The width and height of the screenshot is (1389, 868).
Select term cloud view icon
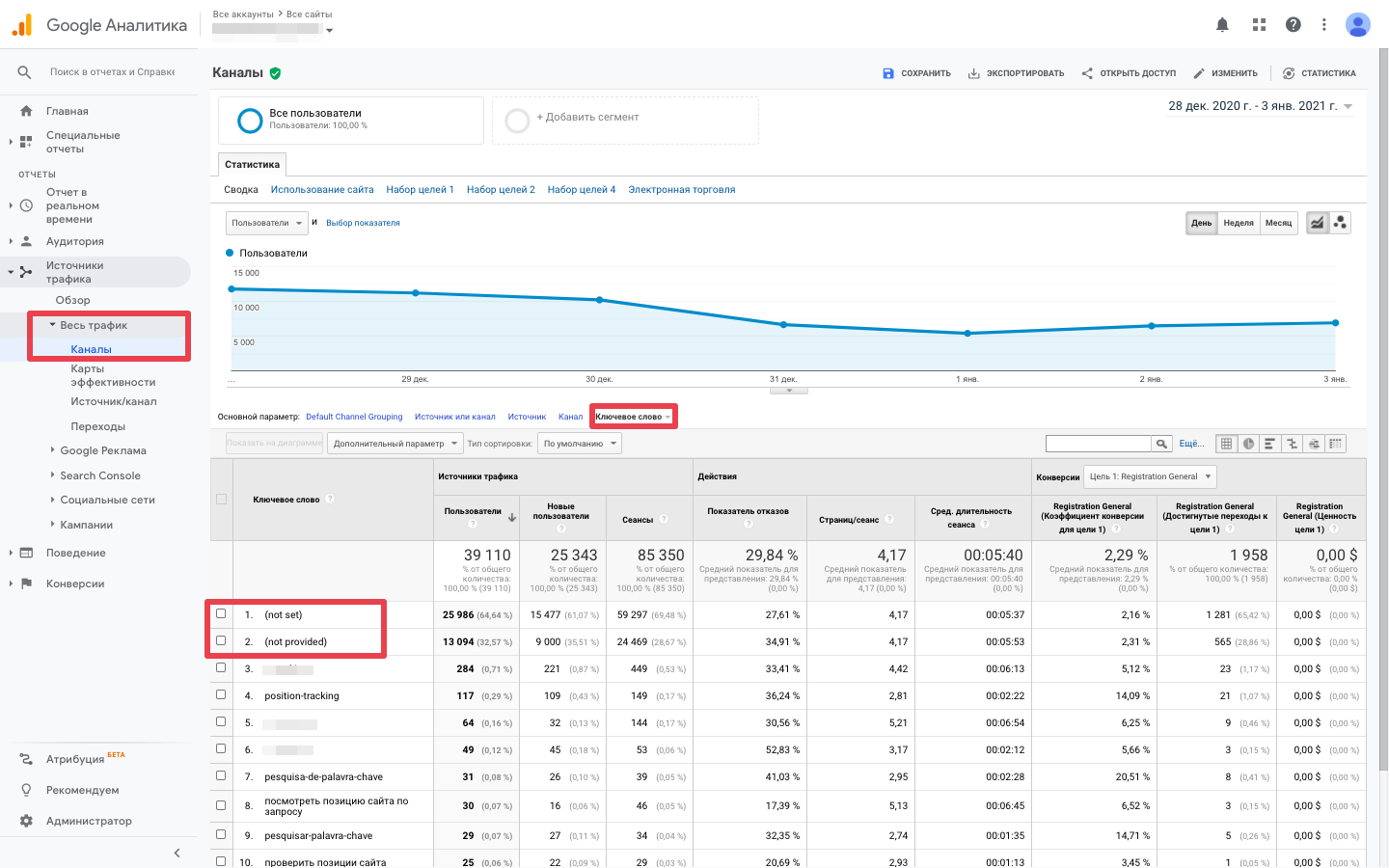(x=1314, y=444)
